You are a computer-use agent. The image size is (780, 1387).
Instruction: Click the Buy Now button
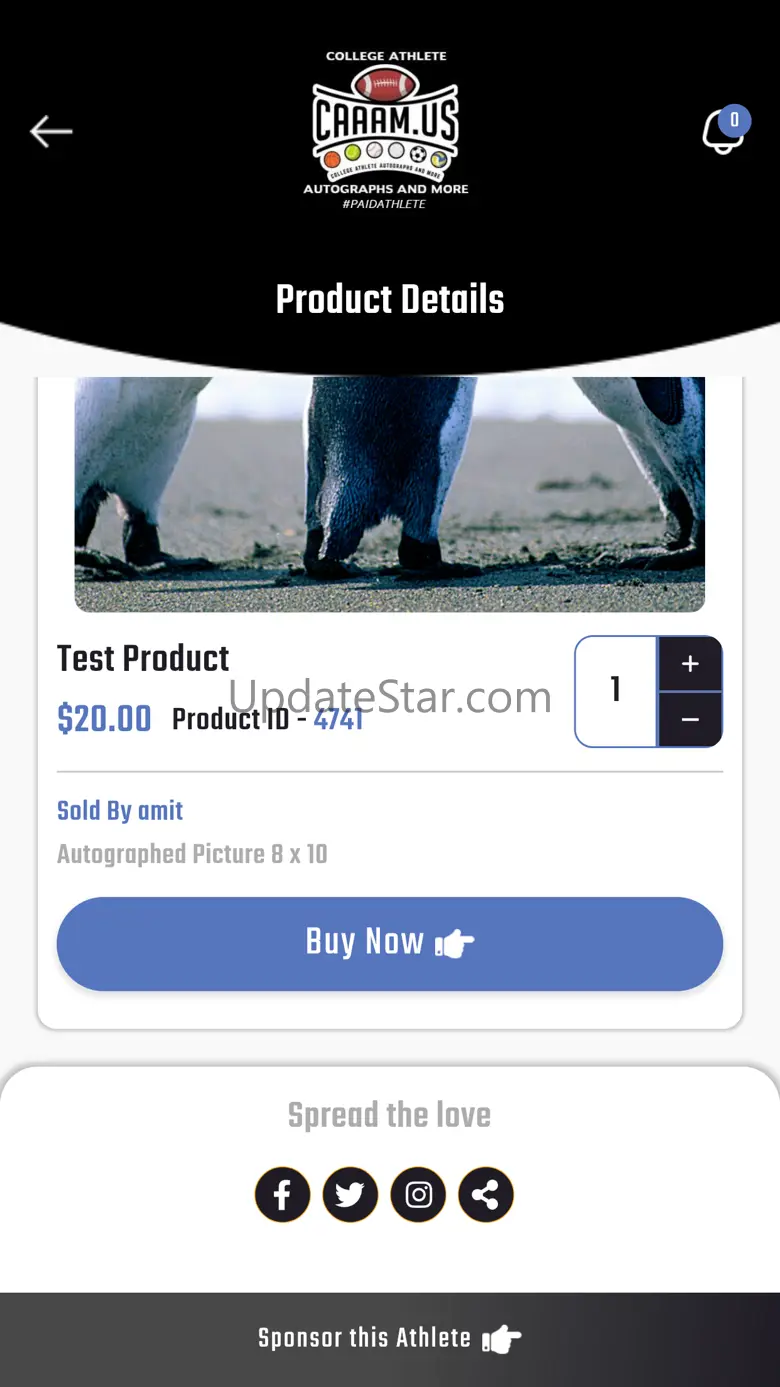click(x=390, y=943)
